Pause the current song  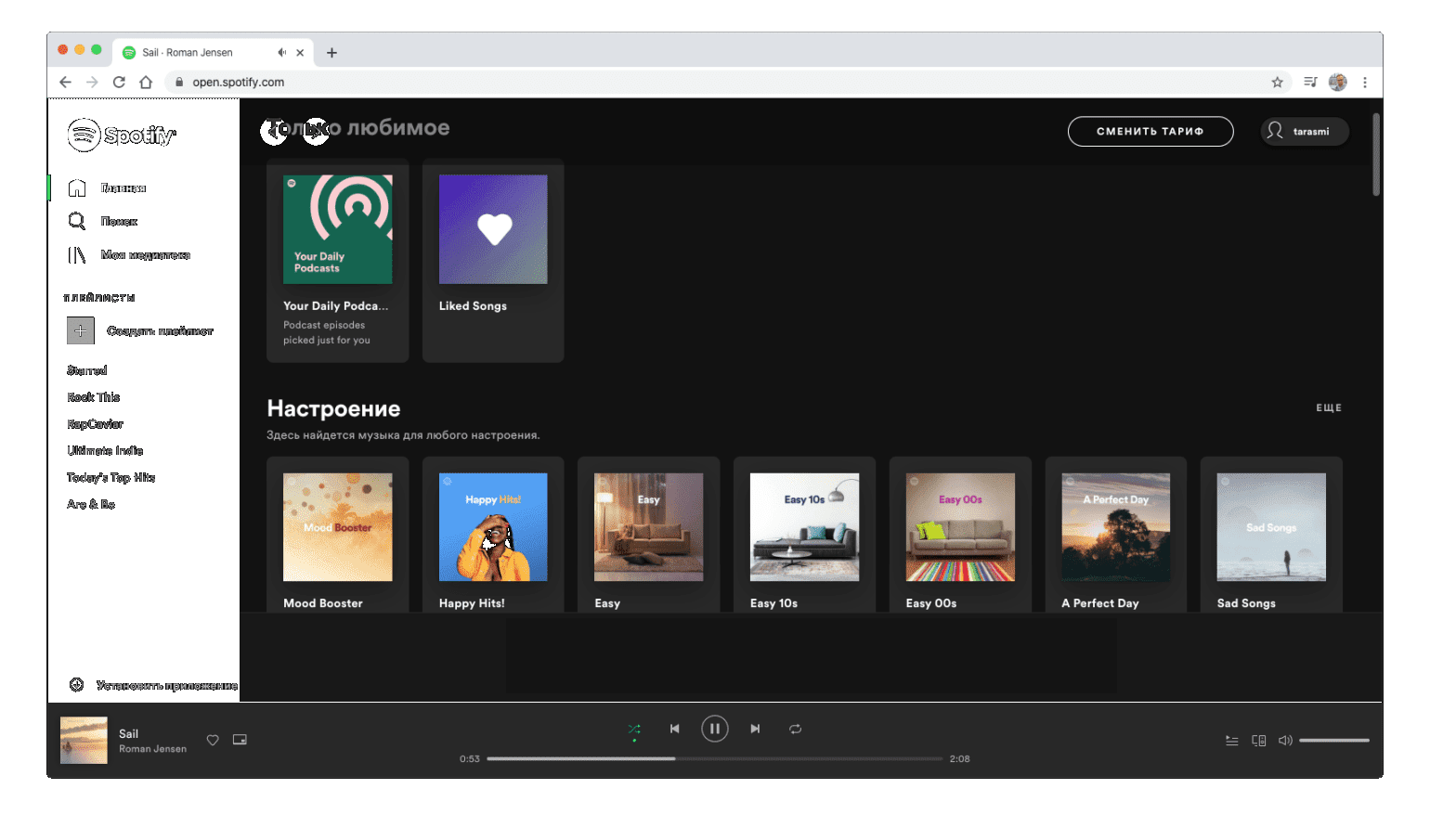pyautogui.click(x=715, y=729)
